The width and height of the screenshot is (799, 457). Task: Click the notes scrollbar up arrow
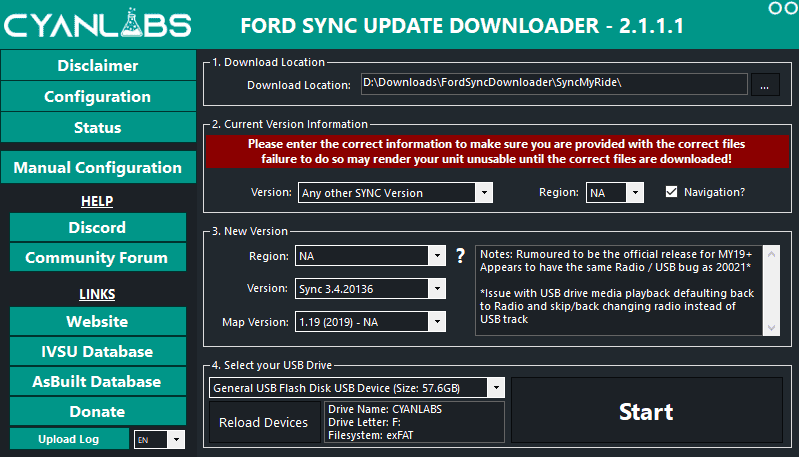(771, 254)
